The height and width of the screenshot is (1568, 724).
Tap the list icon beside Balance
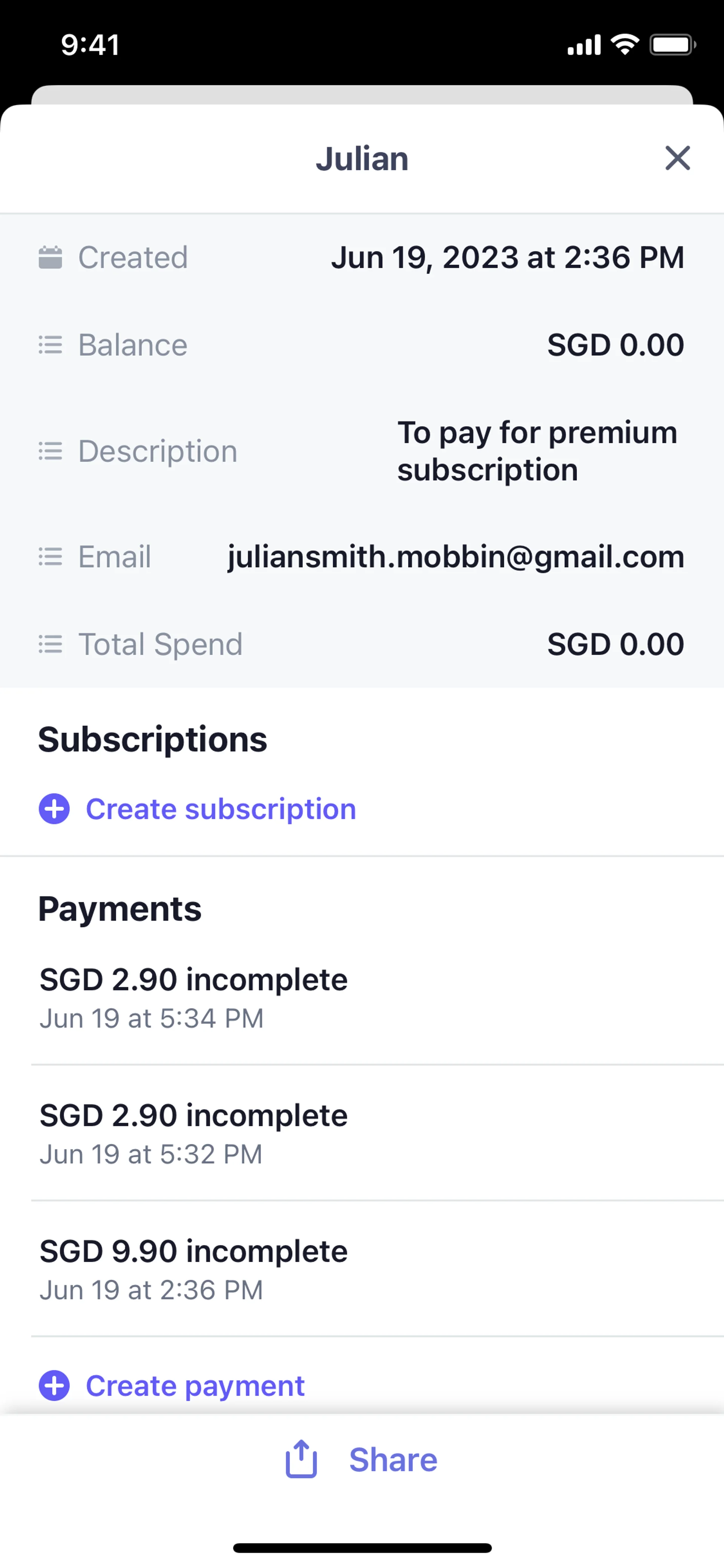51,345
